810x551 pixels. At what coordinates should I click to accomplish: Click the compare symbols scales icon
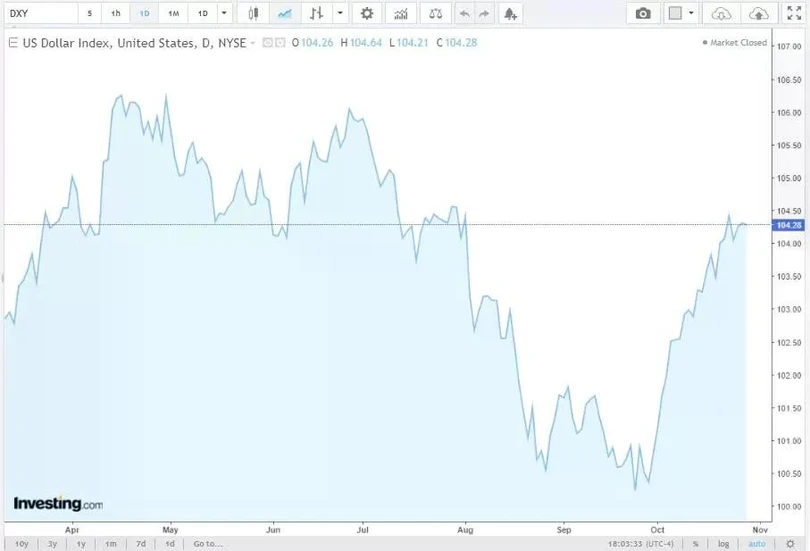[x=434, y=13]
